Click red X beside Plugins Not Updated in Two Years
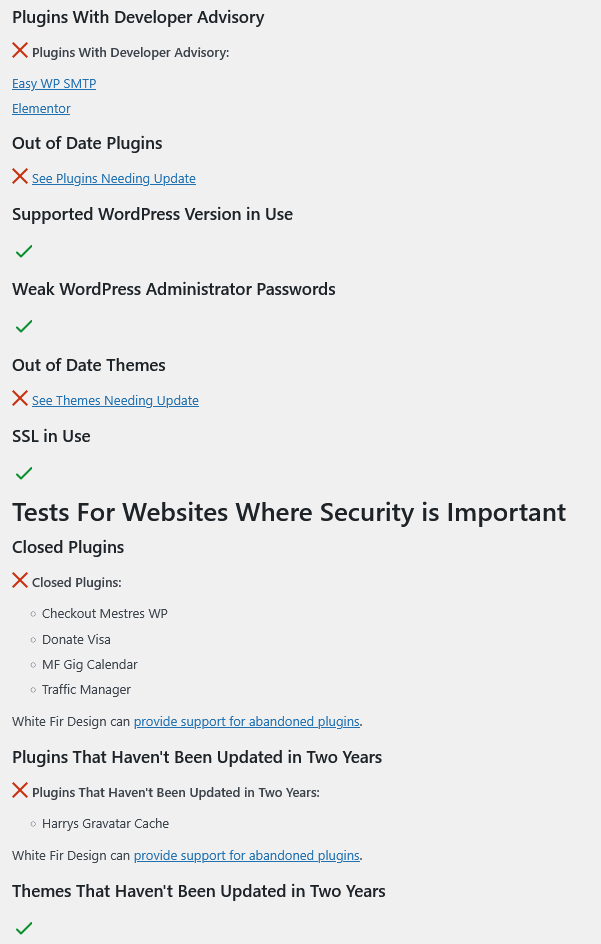Viewport: 601px width, 944px height. click(20, 790)
